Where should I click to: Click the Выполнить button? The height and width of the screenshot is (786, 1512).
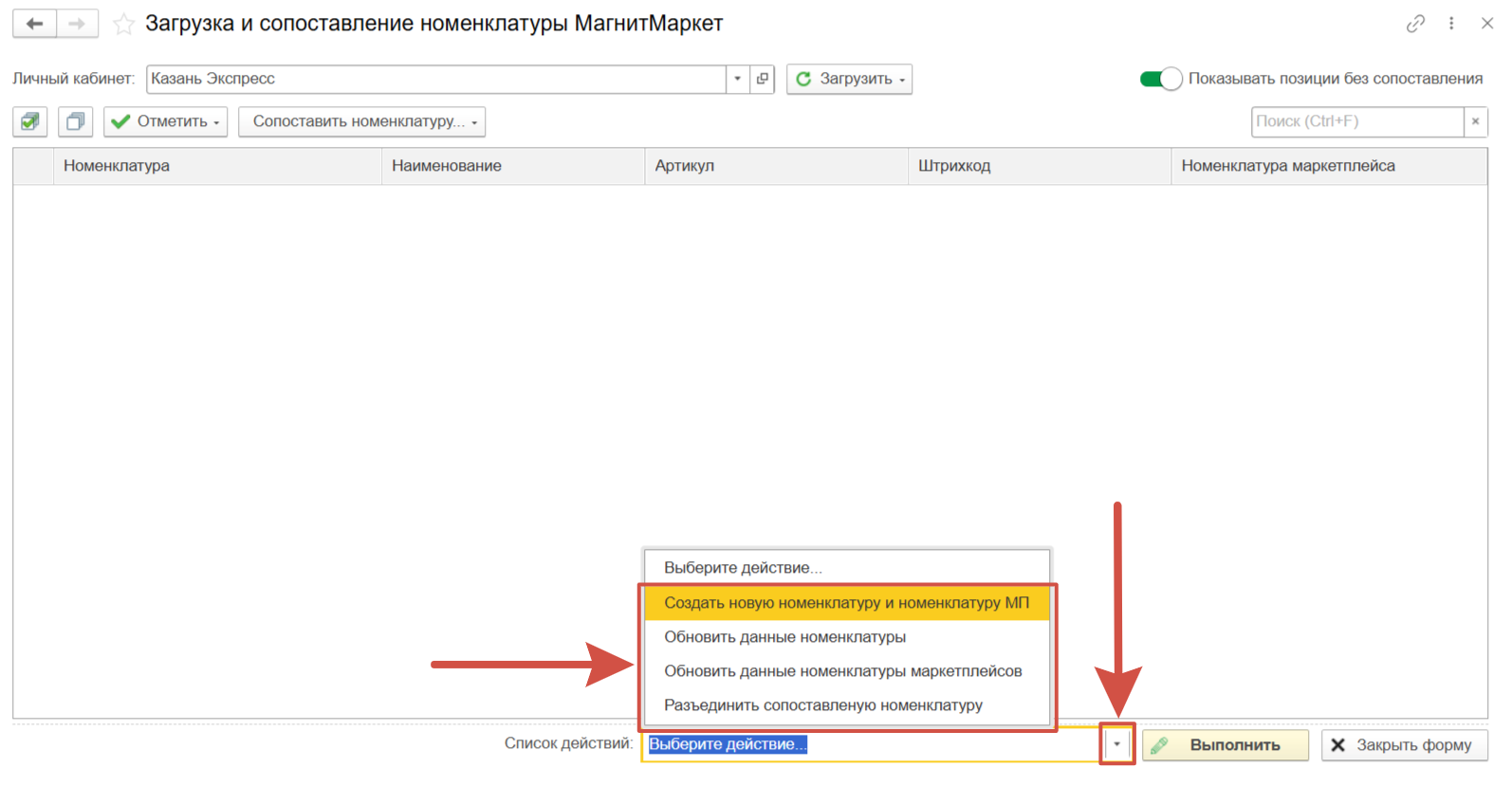[x=1225, y=745]
